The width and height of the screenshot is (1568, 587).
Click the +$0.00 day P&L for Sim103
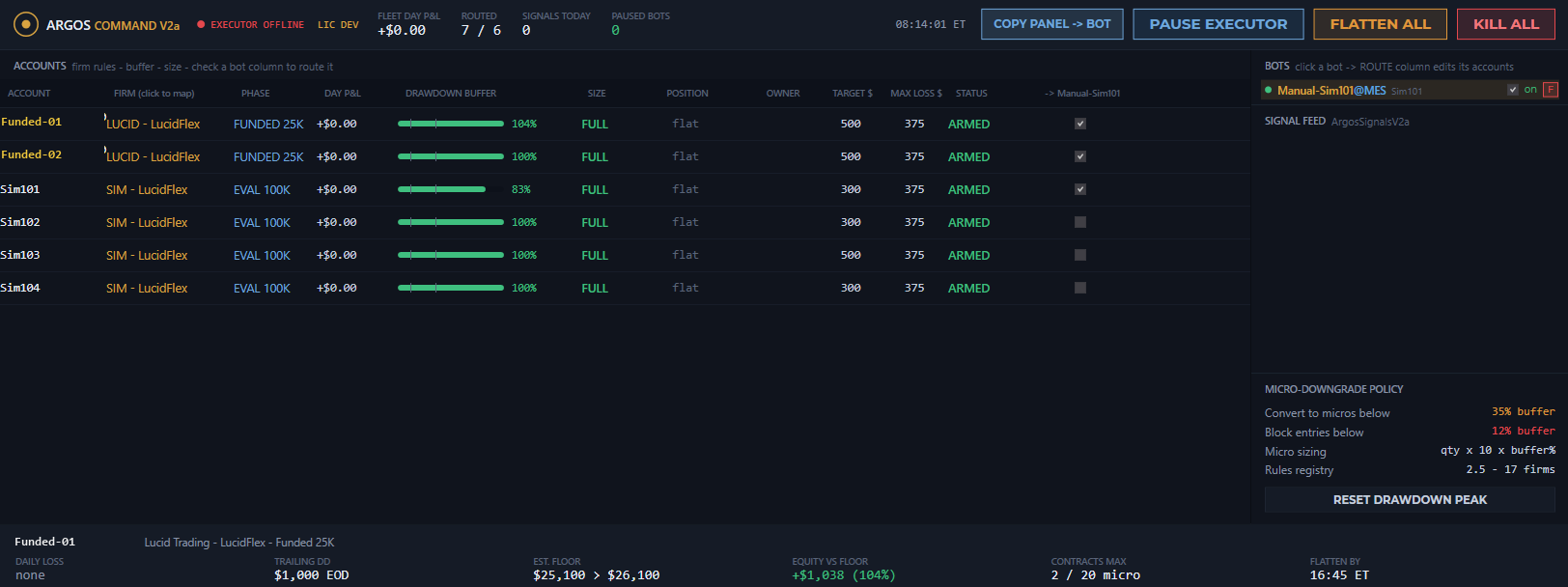[337, 255]
